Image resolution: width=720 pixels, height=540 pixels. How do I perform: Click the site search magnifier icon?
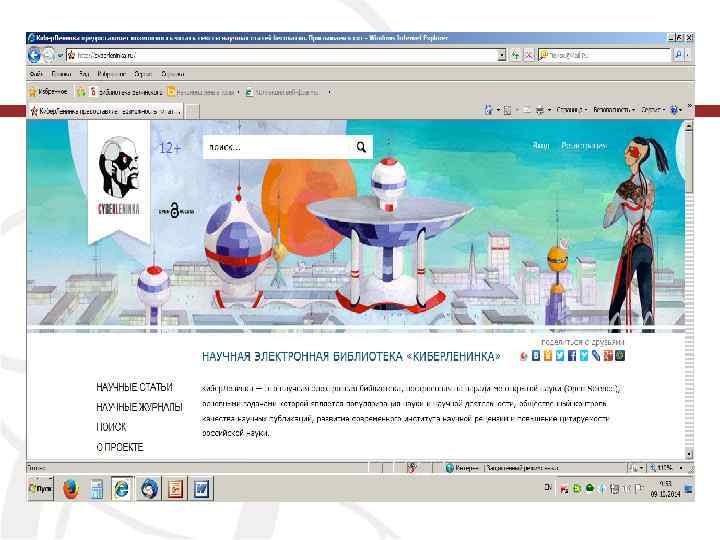coord(361,147)
